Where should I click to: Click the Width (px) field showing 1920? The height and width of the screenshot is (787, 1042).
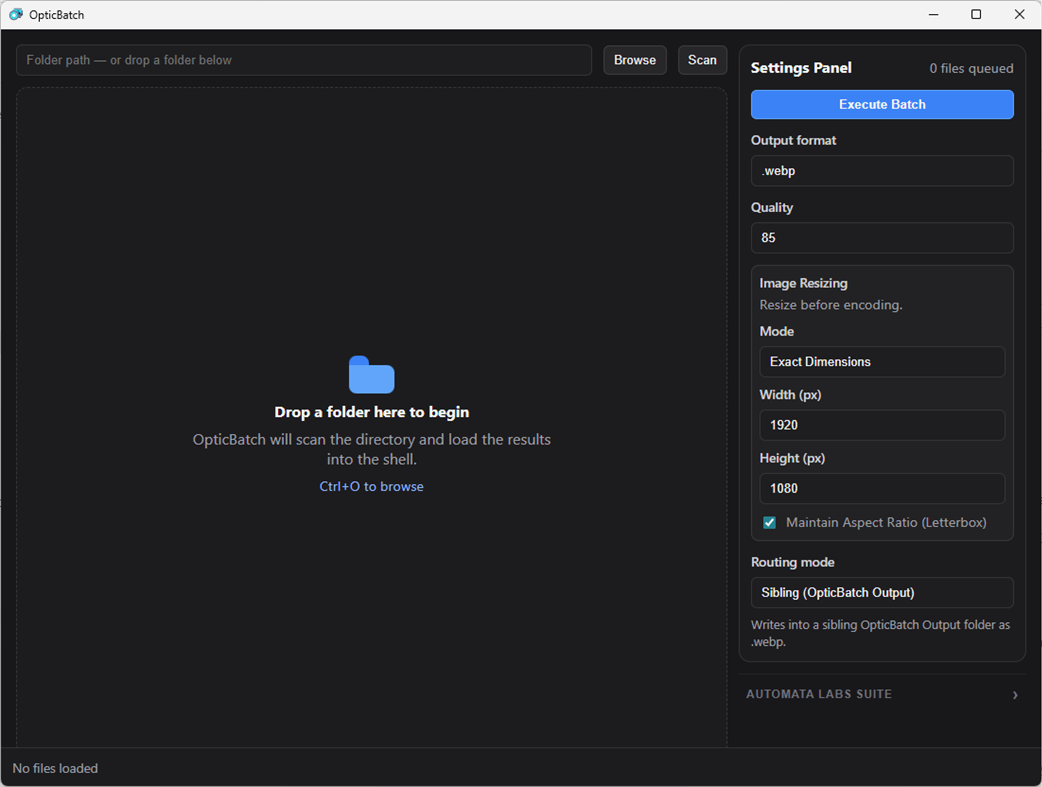tap(881, 425)
